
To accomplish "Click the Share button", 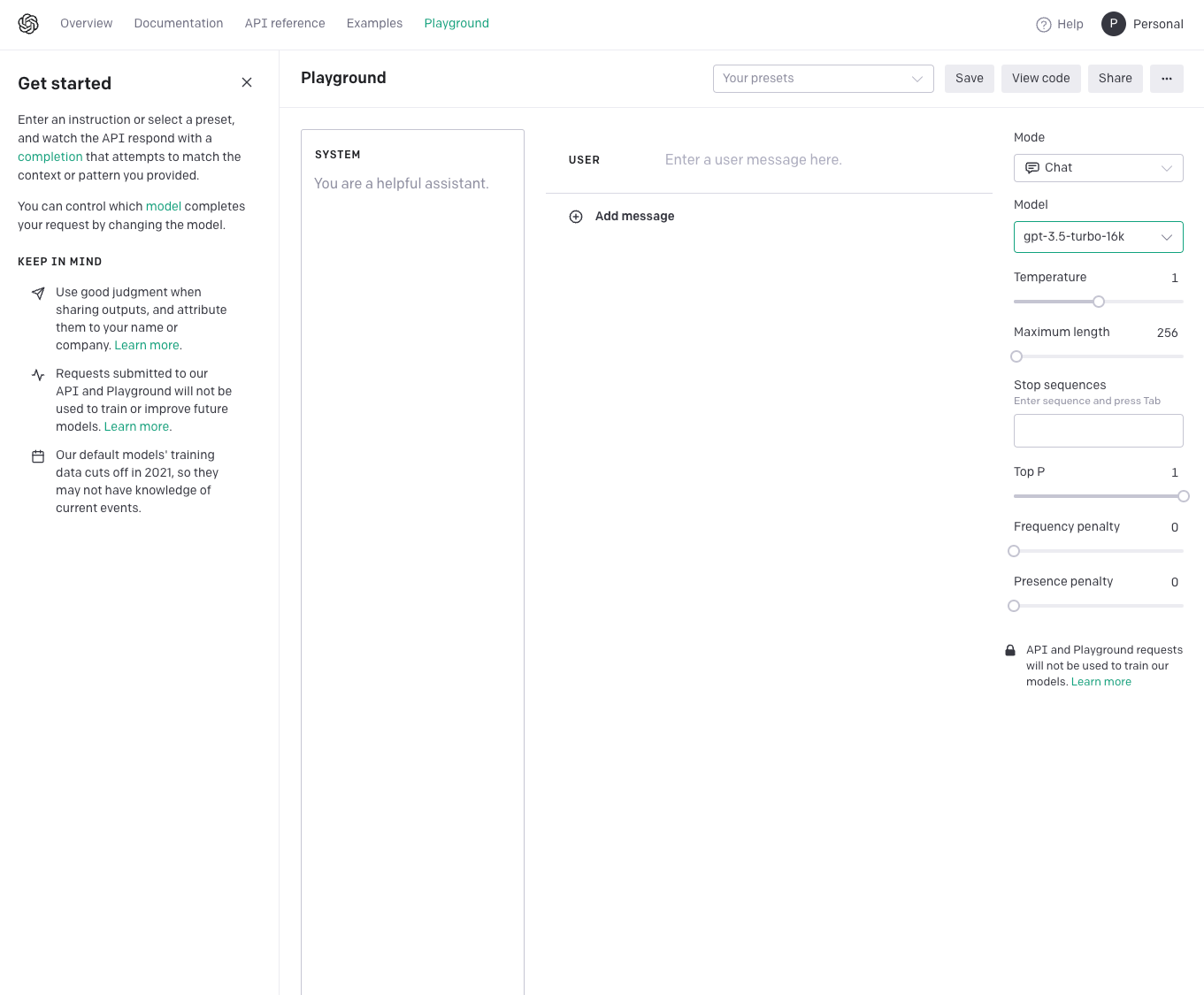I will (x=1116, y=79).
